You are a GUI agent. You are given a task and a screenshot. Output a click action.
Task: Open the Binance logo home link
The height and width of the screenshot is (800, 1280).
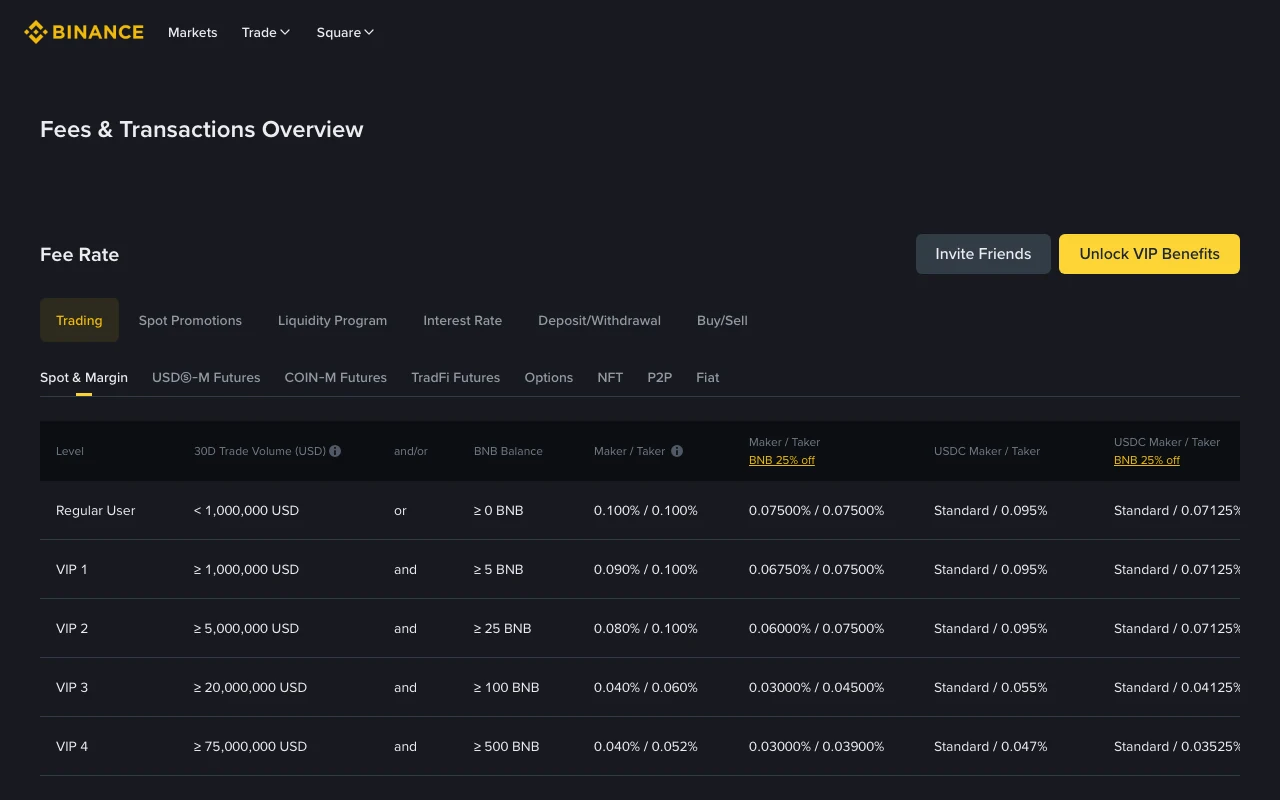click(x=84, y=32)
